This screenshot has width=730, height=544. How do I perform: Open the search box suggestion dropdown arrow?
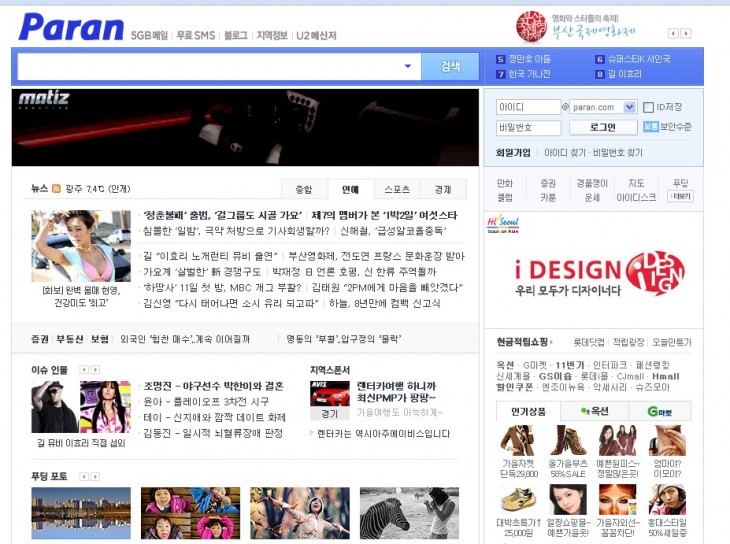pos(407,67)
